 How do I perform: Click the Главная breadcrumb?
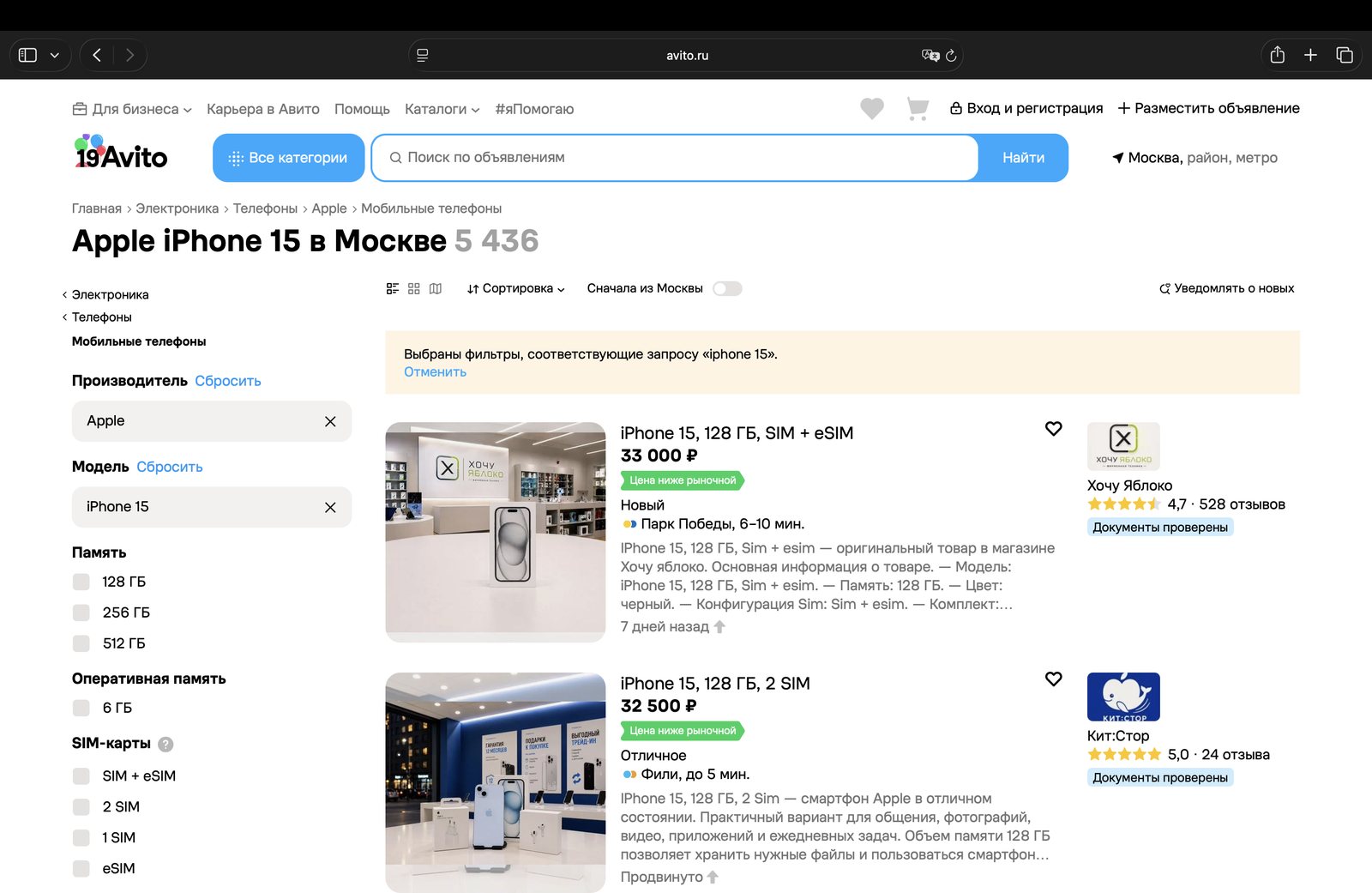[x=97, y=208]
